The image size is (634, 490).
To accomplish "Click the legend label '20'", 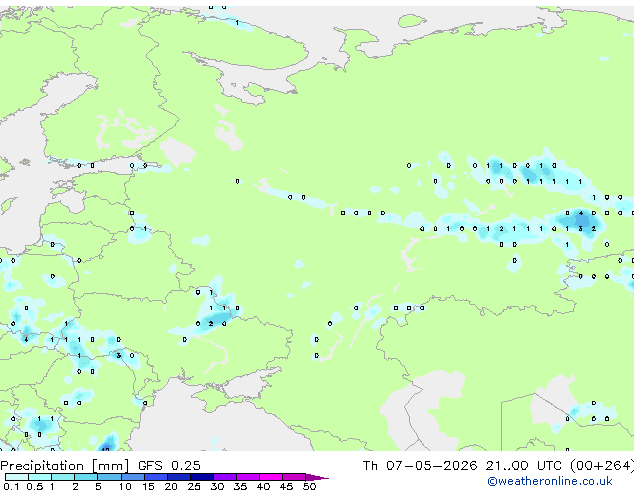I will (171, 486).
